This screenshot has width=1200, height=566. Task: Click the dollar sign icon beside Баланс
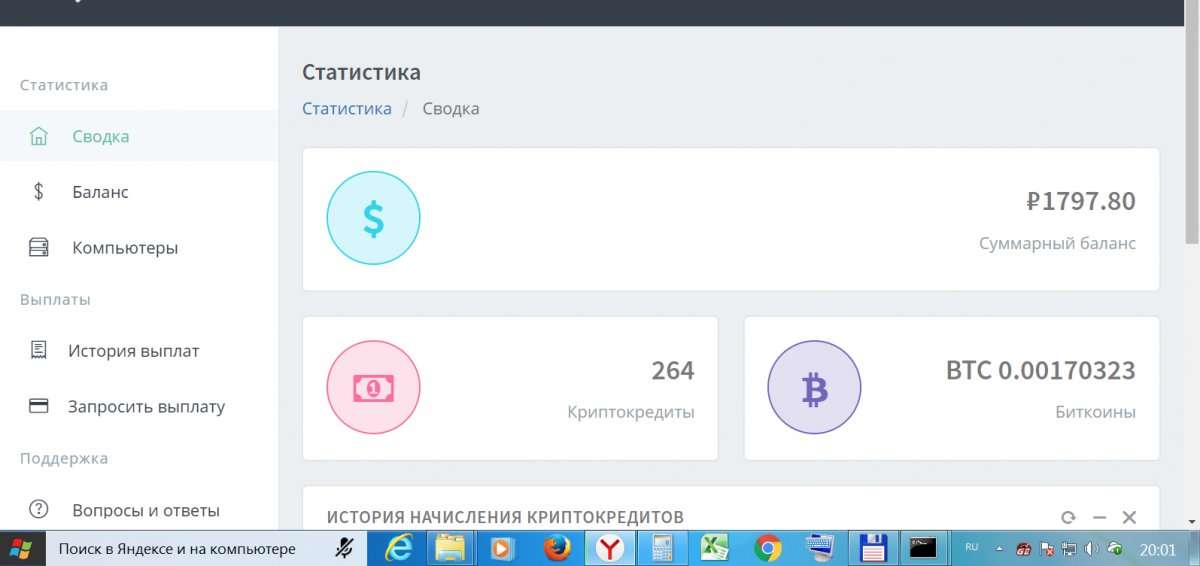(x=39, y=191)
